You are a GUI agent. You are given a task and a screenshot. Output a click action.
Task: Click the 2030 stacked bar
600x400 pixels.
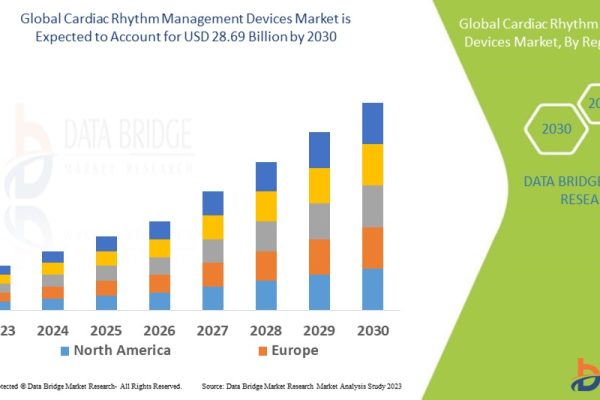click(373, 206)
